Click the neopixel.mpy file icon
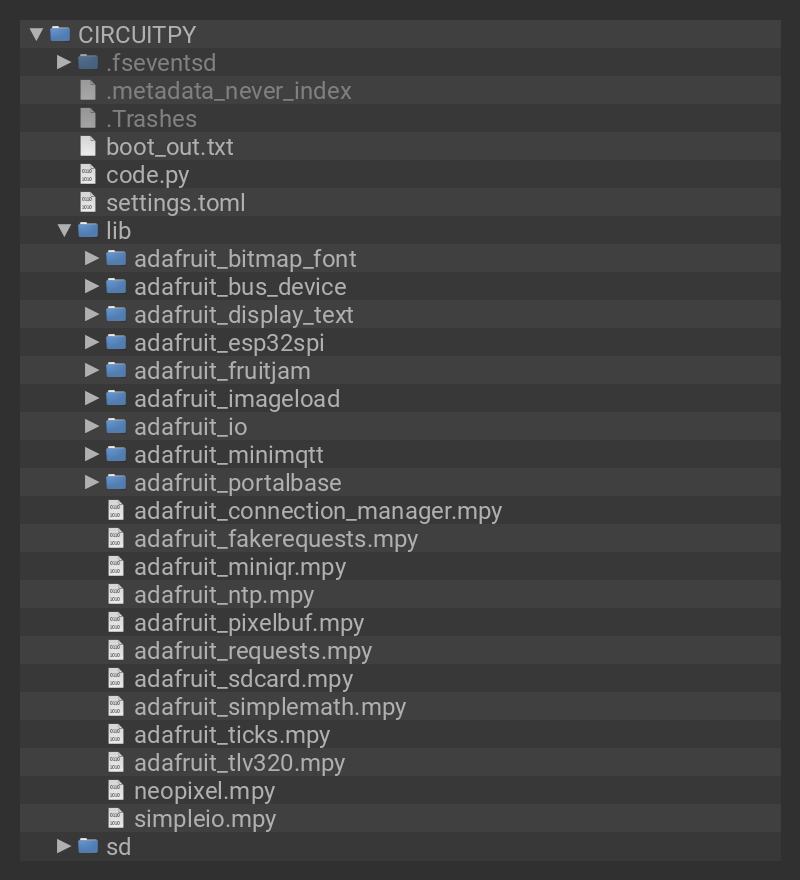This screenshot has height=880, width=800. (x=114, y=791)
